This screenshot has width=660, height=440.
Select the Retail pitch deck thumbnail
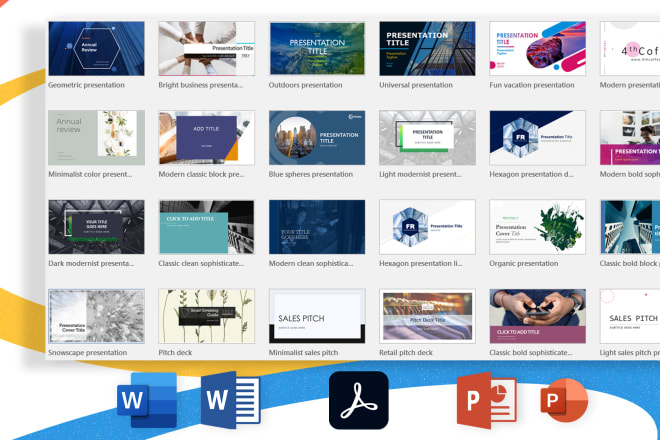(427, 316)
